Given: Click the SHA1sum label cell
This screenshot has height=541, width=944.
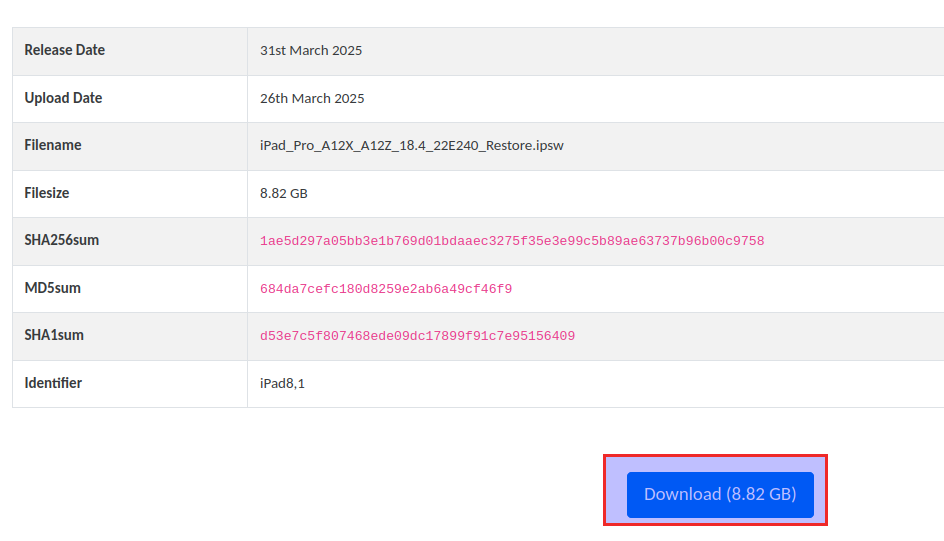Looking at the screenshot, I should click(54, 335).
